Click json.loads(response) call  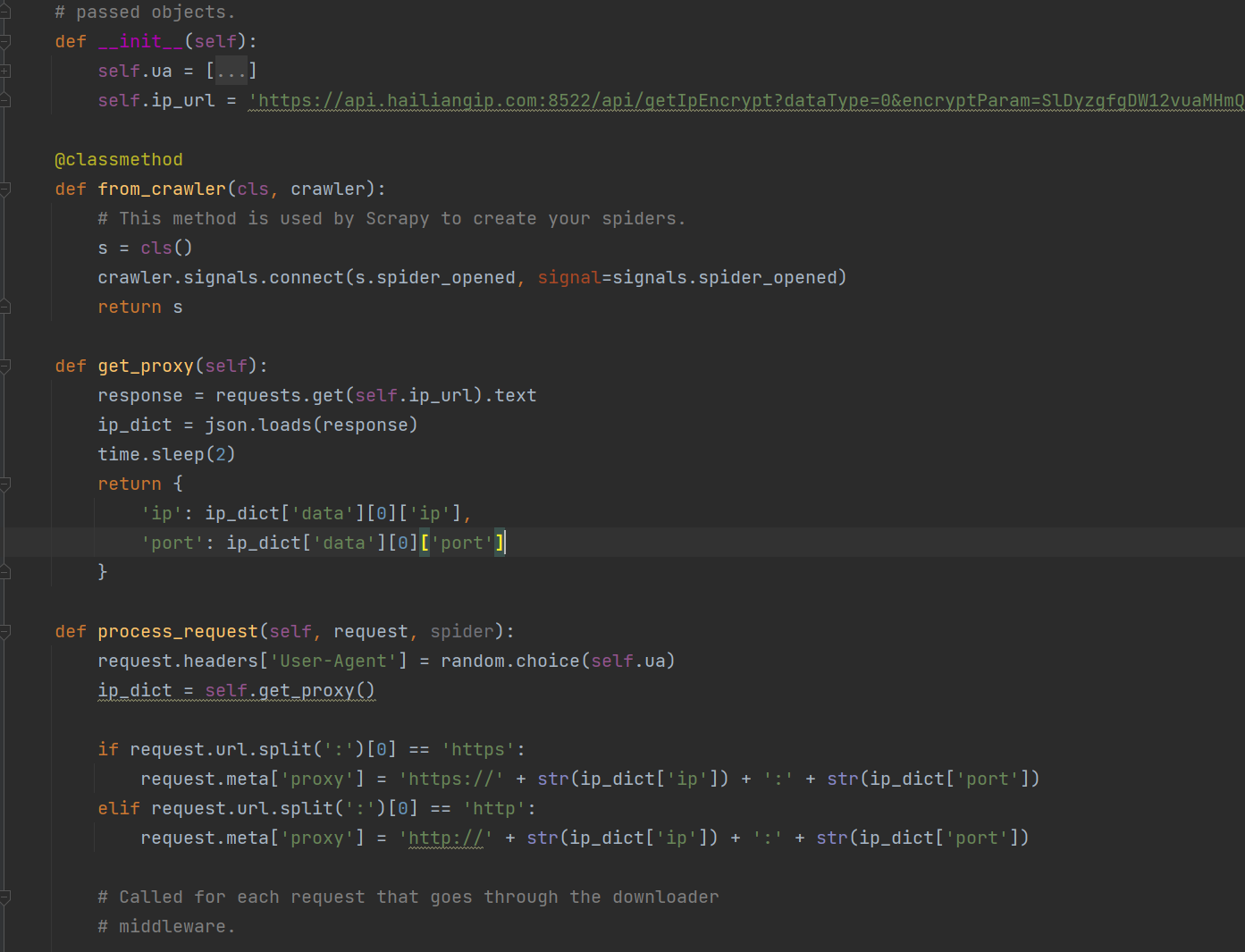(311, 425)
